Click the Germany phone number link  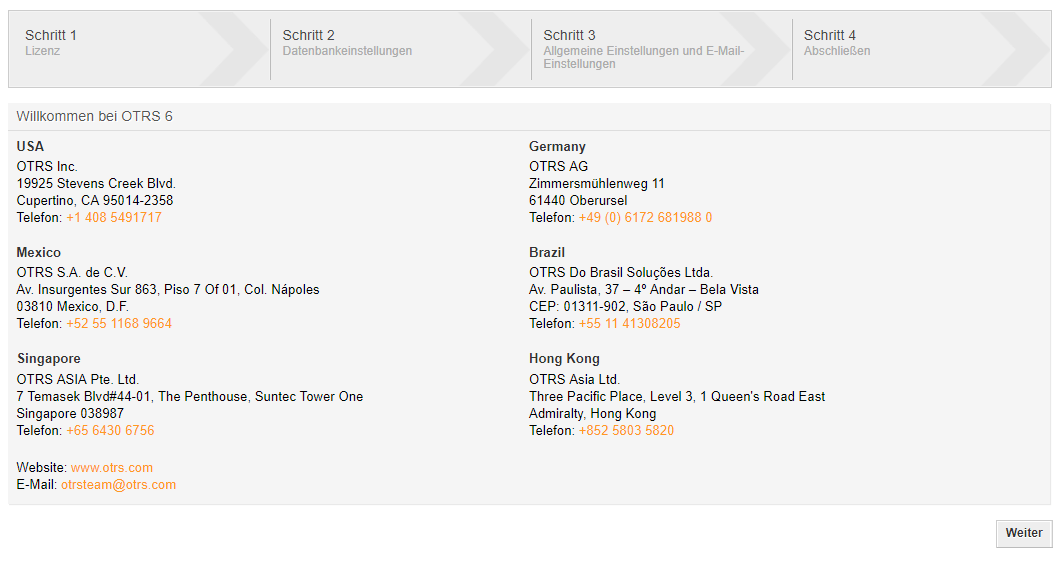pyautogui.click(x=645, y=218)
